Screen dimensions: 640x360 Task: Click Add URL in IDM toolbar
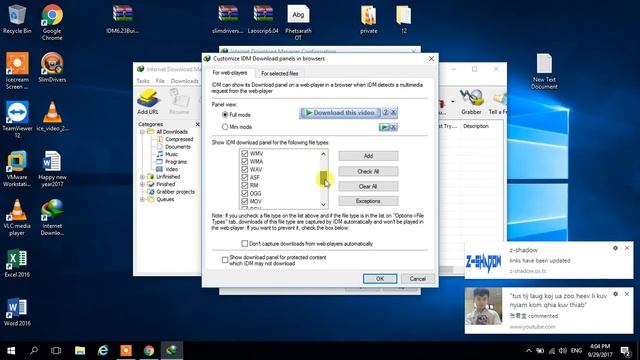[x=148, y=102]
